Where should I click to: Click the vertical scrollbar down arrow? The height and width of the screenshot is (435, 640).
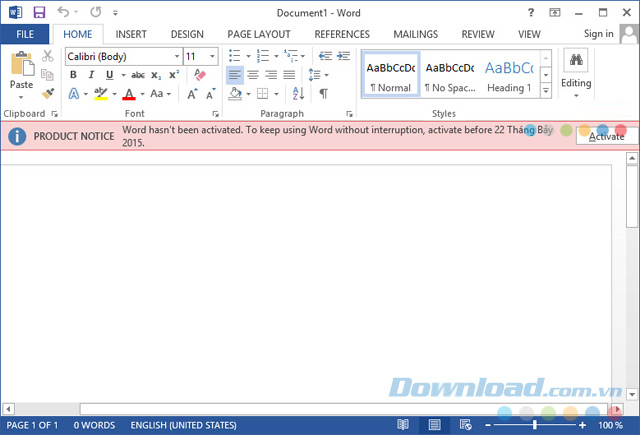(x=632, y=394)
